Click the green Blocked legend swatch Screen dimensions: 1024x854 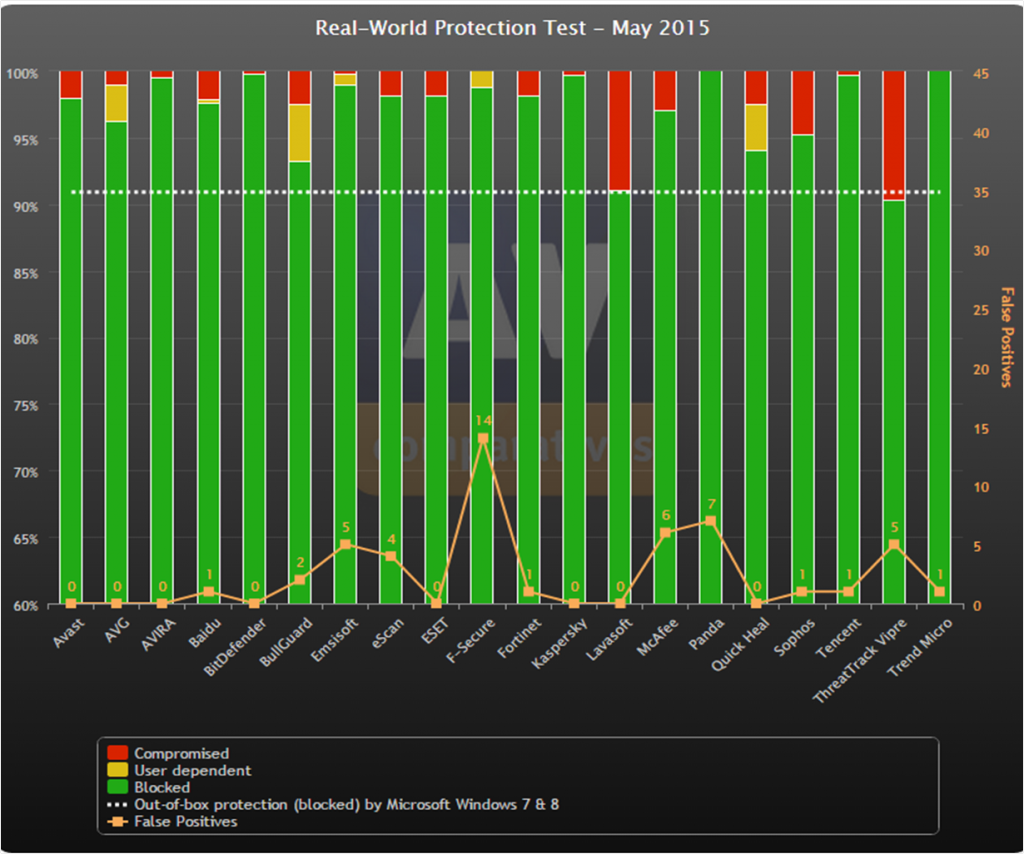[x=118, y=787]
